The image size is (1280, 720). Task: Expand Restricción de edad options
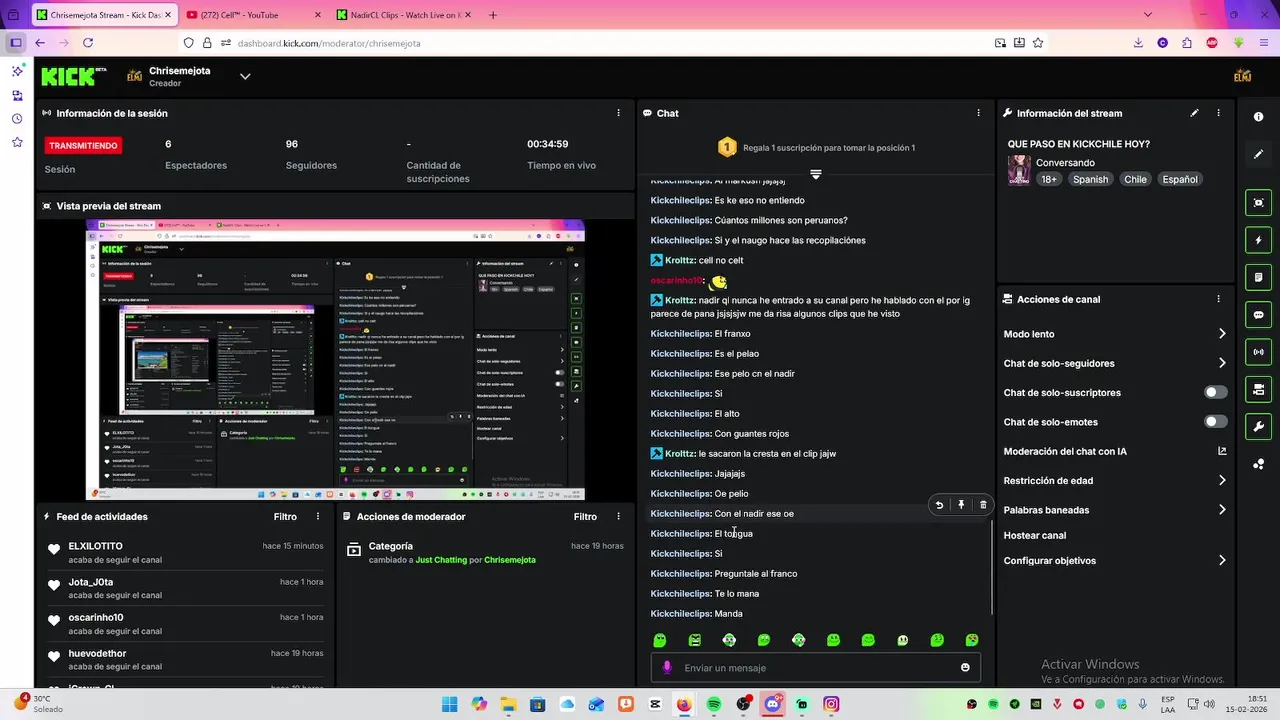point(1221,480)
